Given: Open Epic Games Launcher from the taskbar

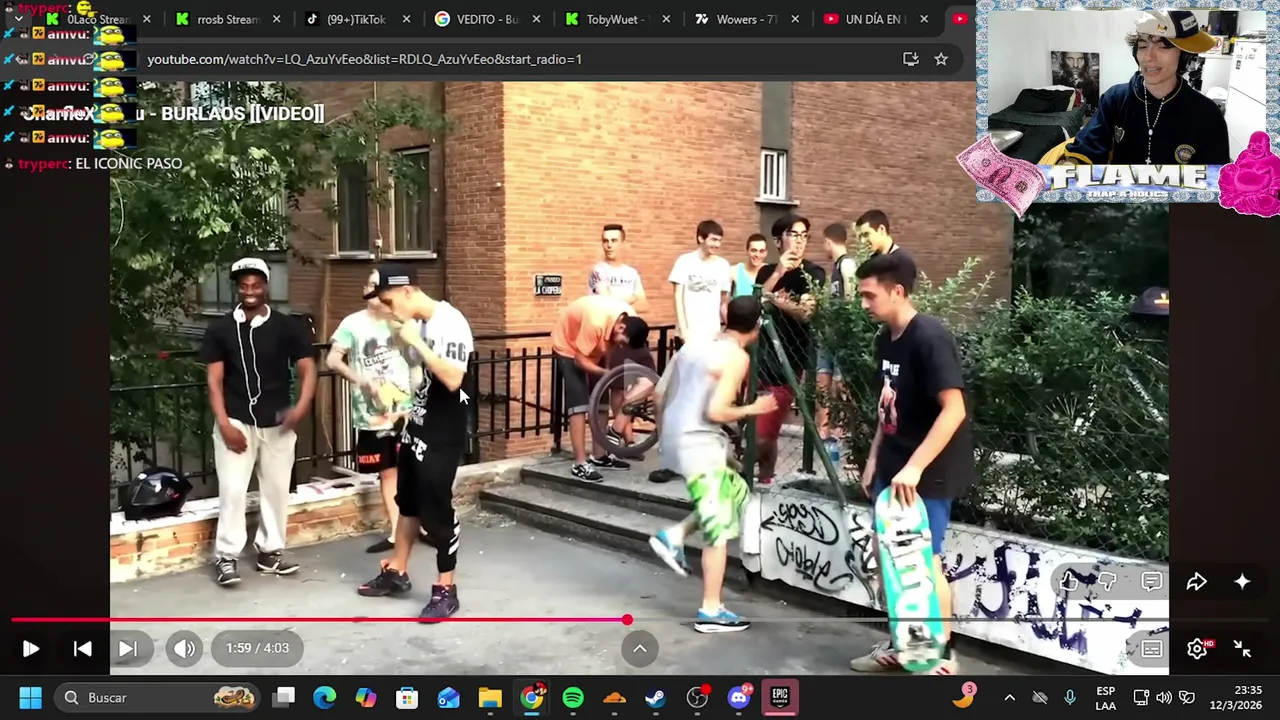Looking at the screenshot, I should coord(780,697).
